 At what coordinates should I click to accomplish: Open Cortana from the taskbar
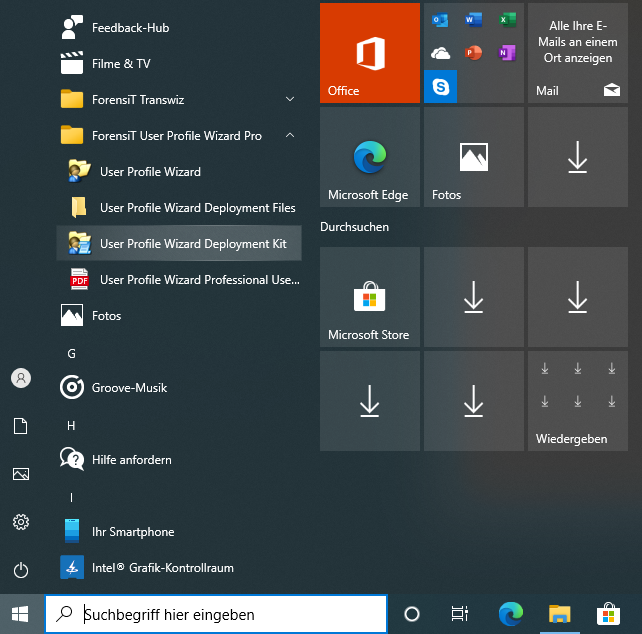411,614
